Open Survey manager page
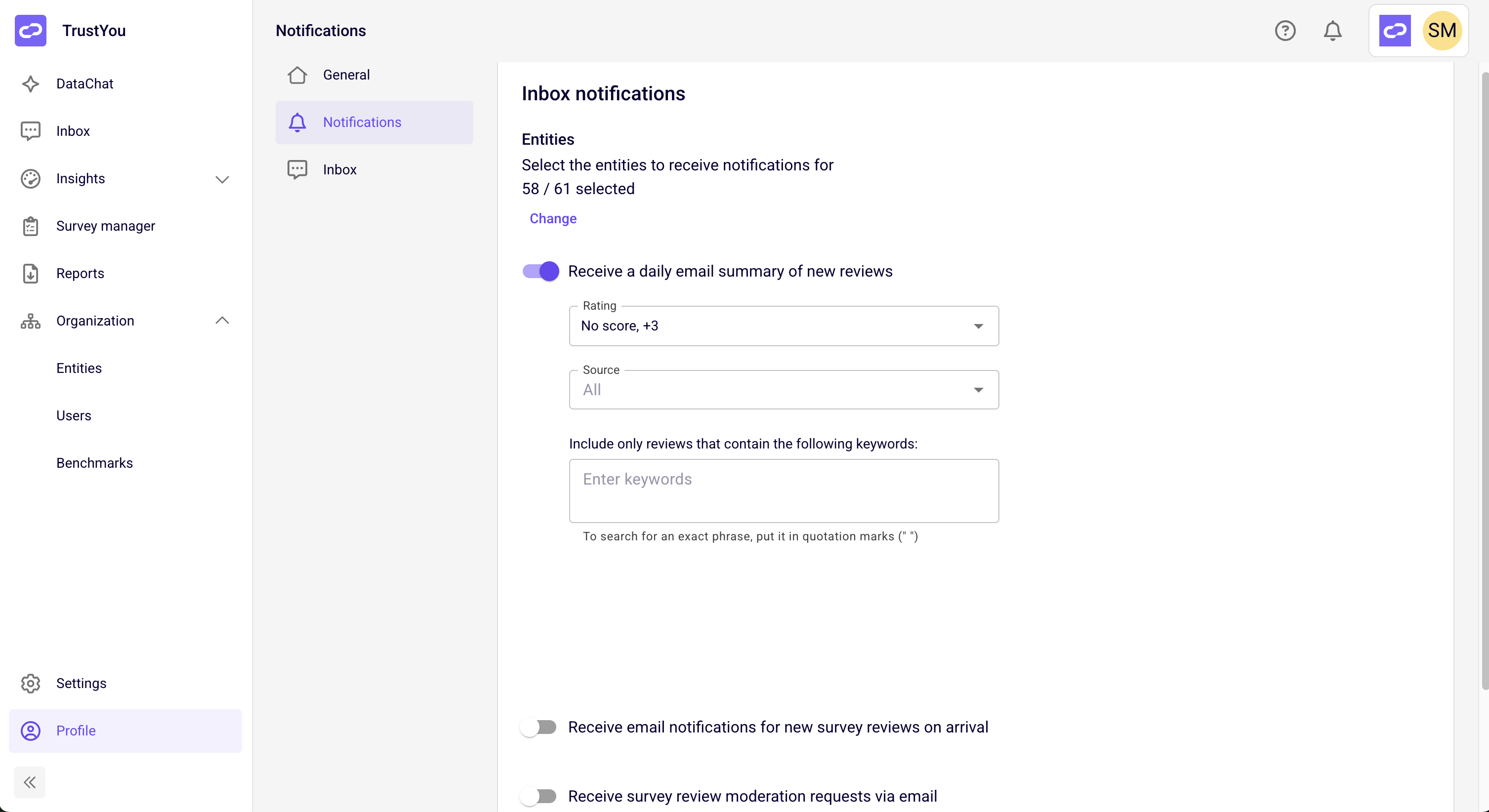Screen dimensions: 1489x812 [x=125, y=226]
